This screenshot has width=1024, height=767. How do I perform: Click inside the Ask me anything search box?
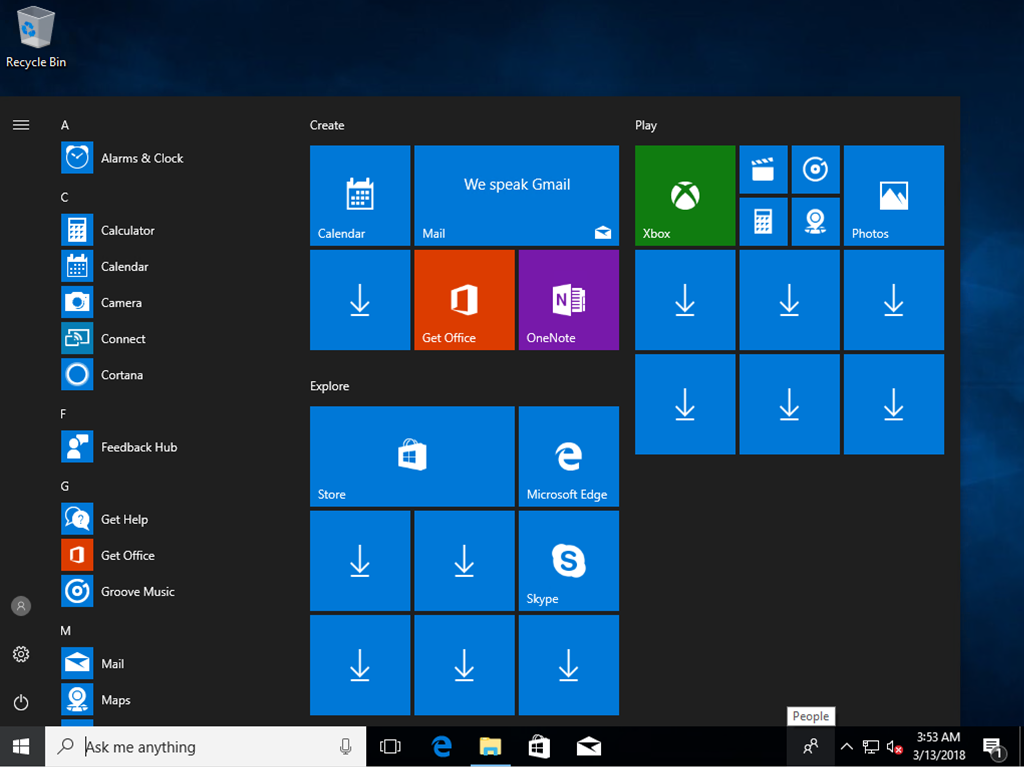click(200, 746)
